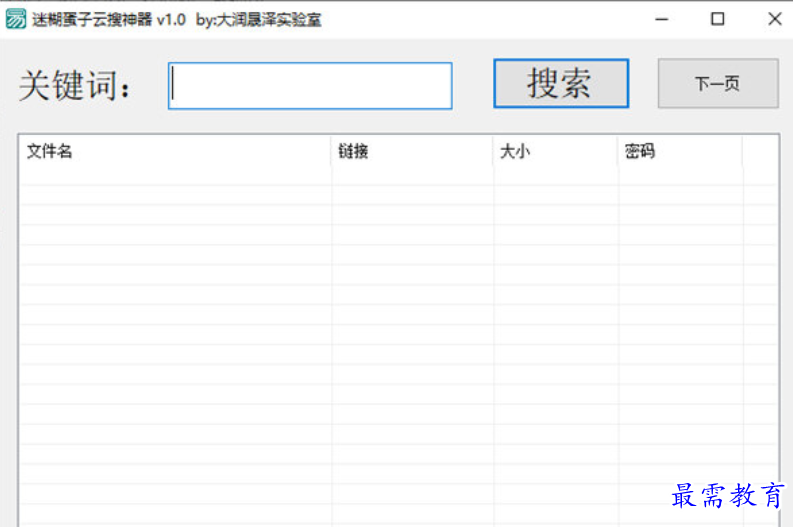This screenshot has height=527, width=793.
Task: Close the 迷糊蛋子云搜神器 window
Action: 775,19
